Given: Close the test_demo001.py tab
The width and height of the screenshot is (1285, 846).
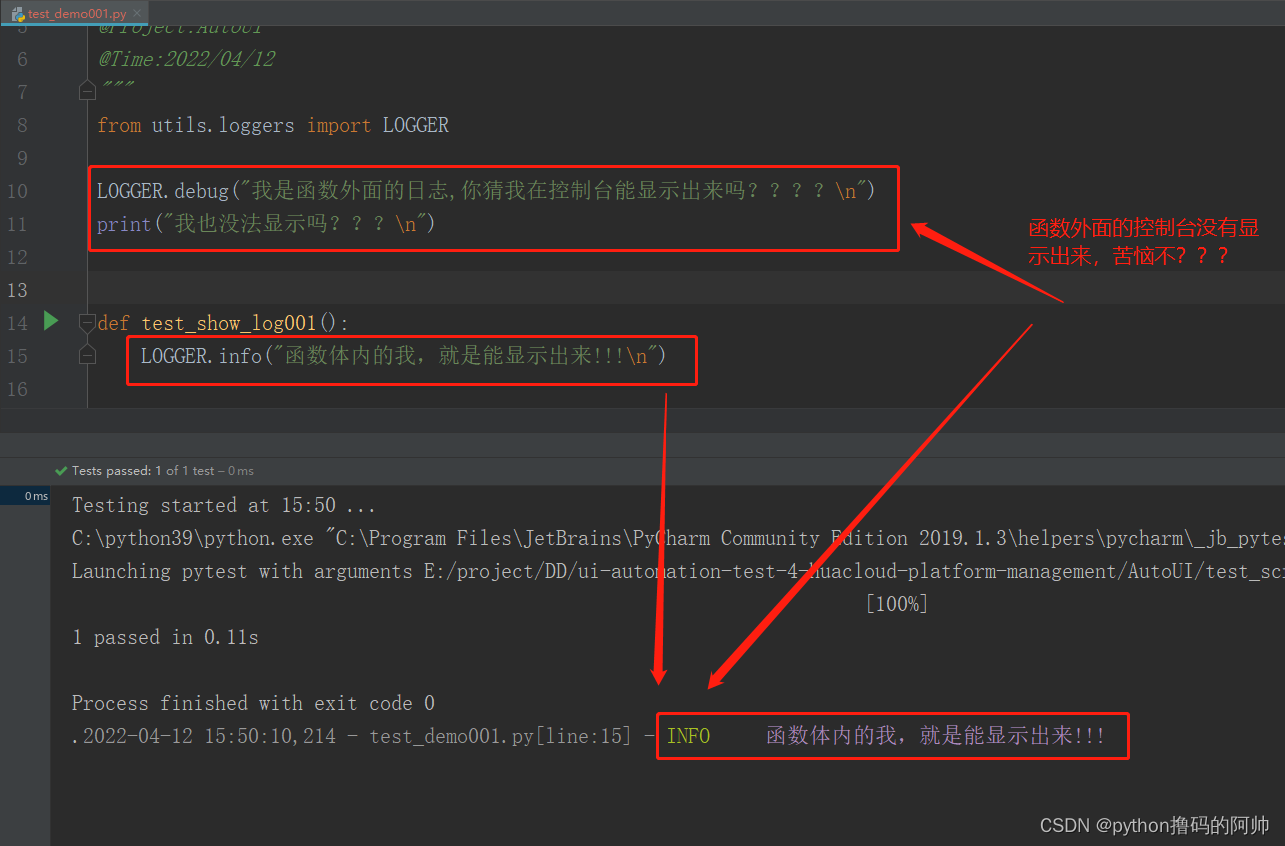Looking at the screenshot, I should (137, 13).
